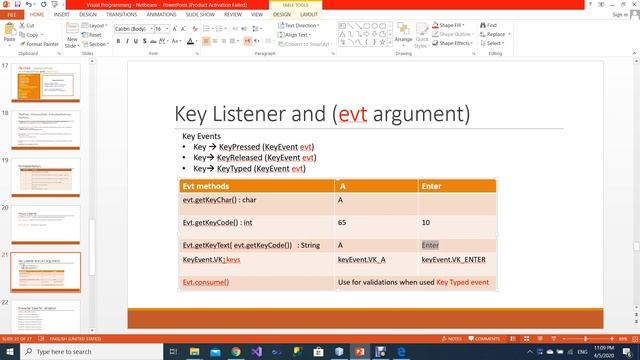Screen dimensions: 640x360
Task: Toggle bold formatting
Action: tap(118, 41)
